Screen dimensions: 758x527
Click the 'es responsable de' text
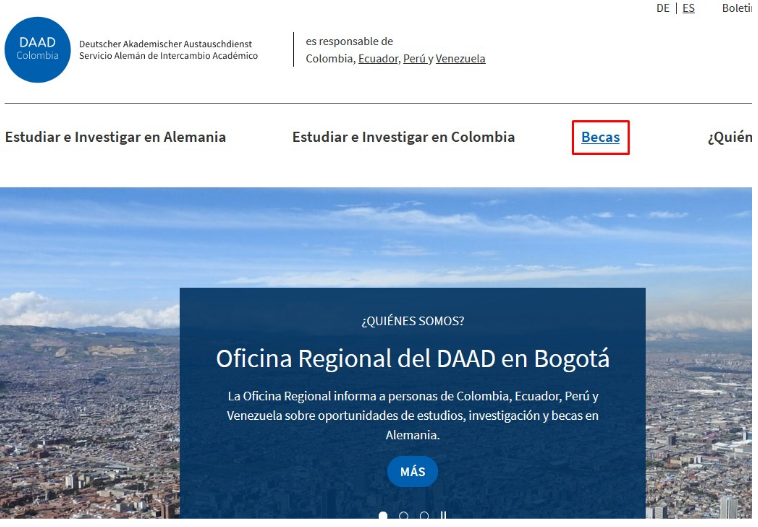(349, 42)
